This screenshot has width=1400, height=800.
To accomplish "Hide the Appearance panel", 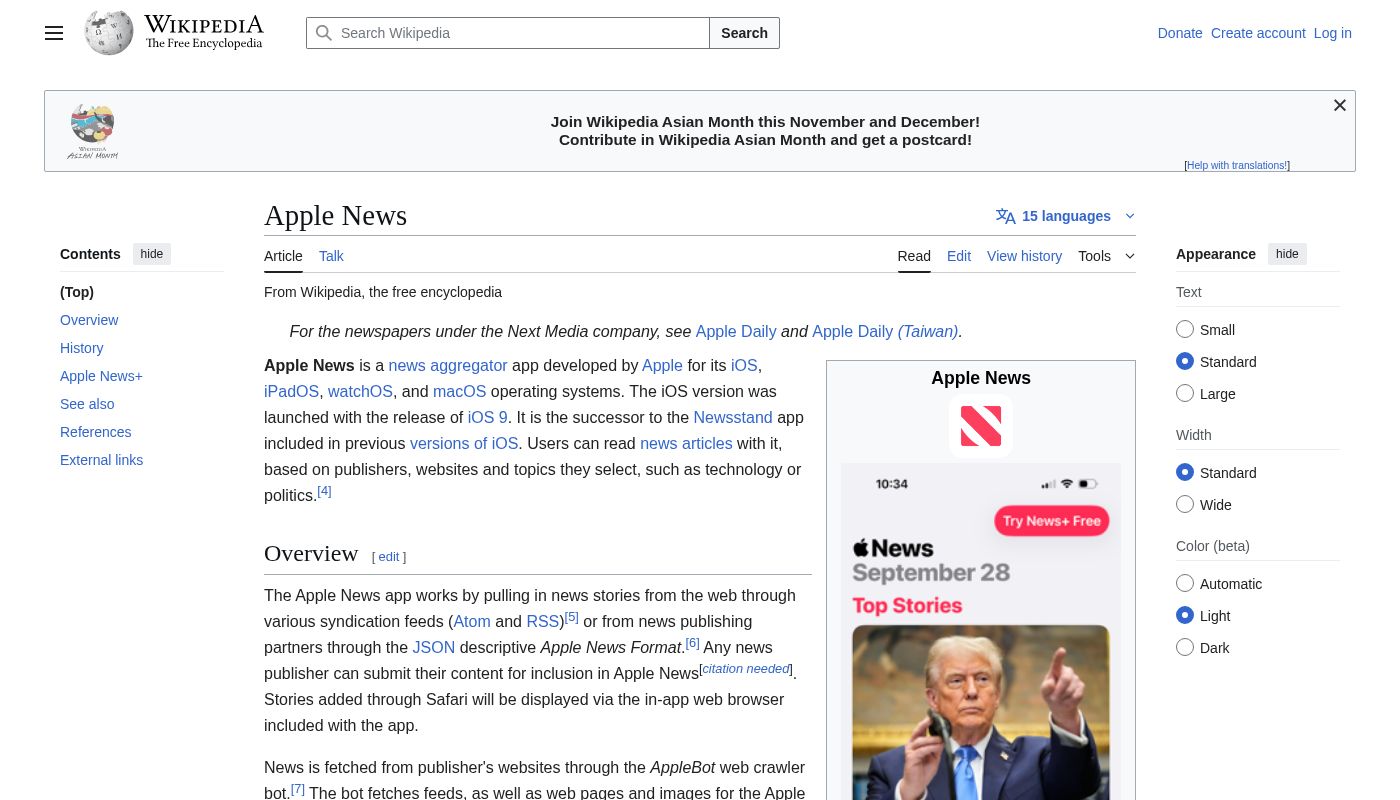I will pyautogui.click(x=1287, y=254).
